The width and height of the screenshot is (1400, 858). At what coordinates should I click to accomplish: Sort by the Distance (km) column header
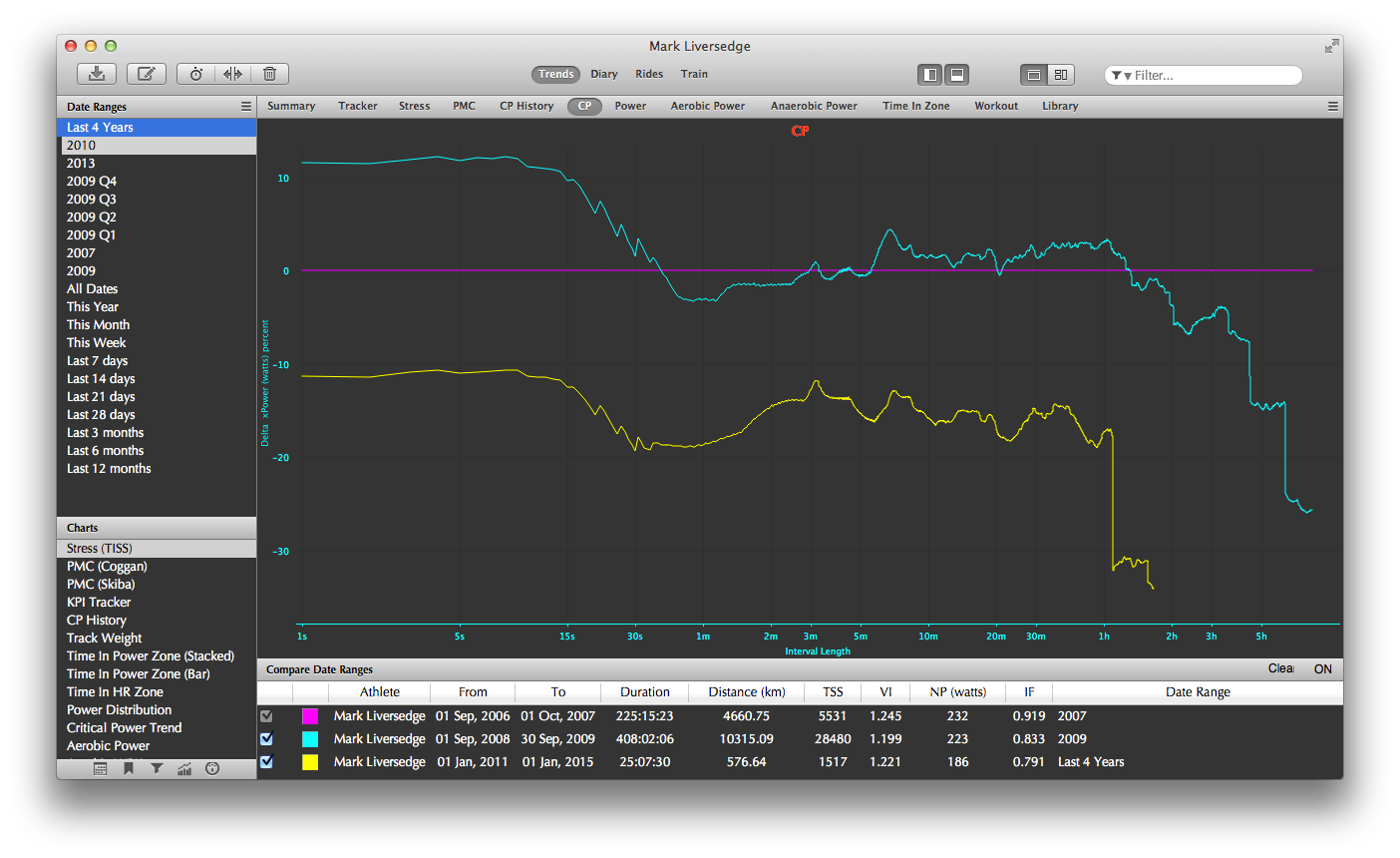[747, 692]
